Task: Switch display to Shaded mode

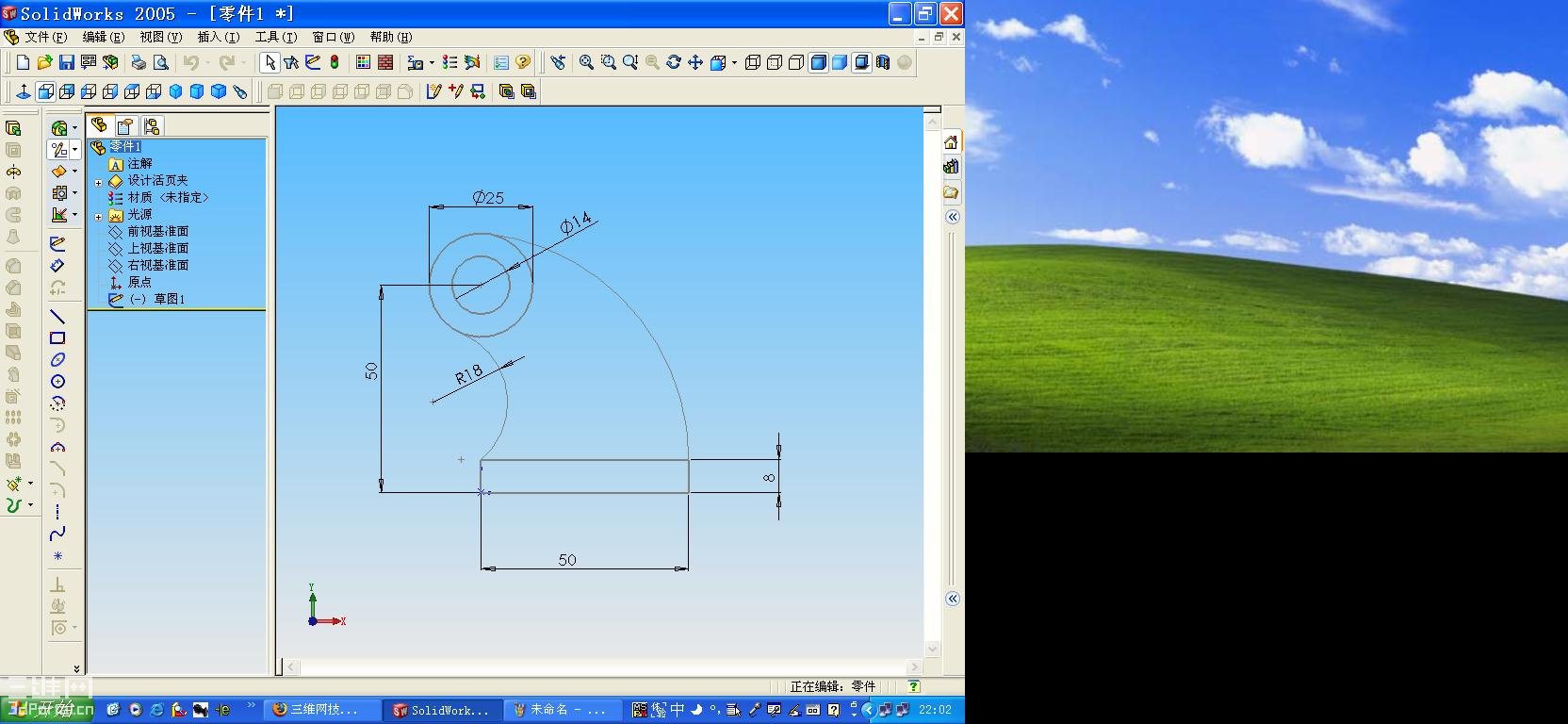Action: pyautogui.click(x=840, y=62)
